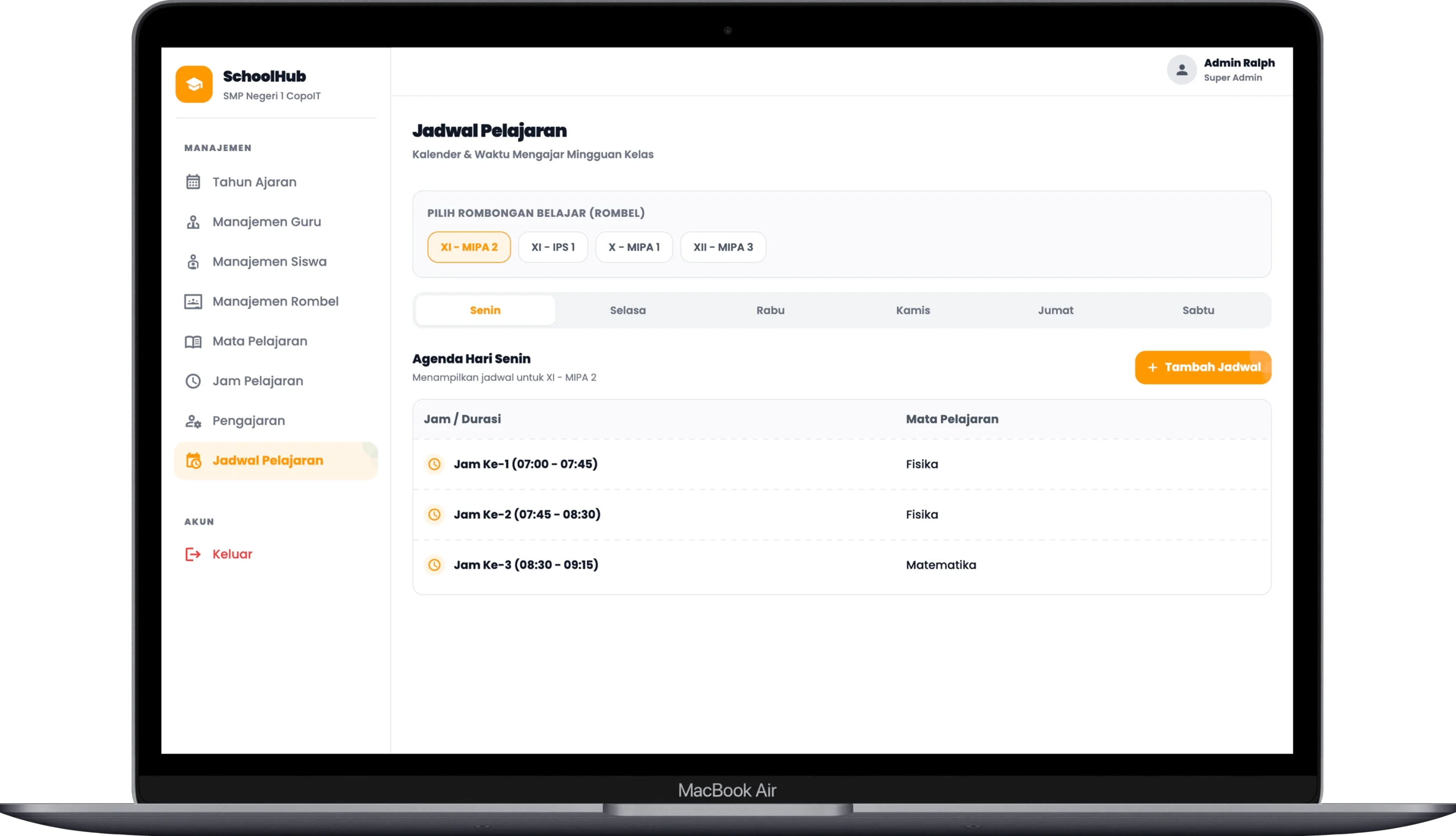
Task: Click the Menampilkan jadwal untuk XI - MIPA 2 text
Action: (504, 377)
